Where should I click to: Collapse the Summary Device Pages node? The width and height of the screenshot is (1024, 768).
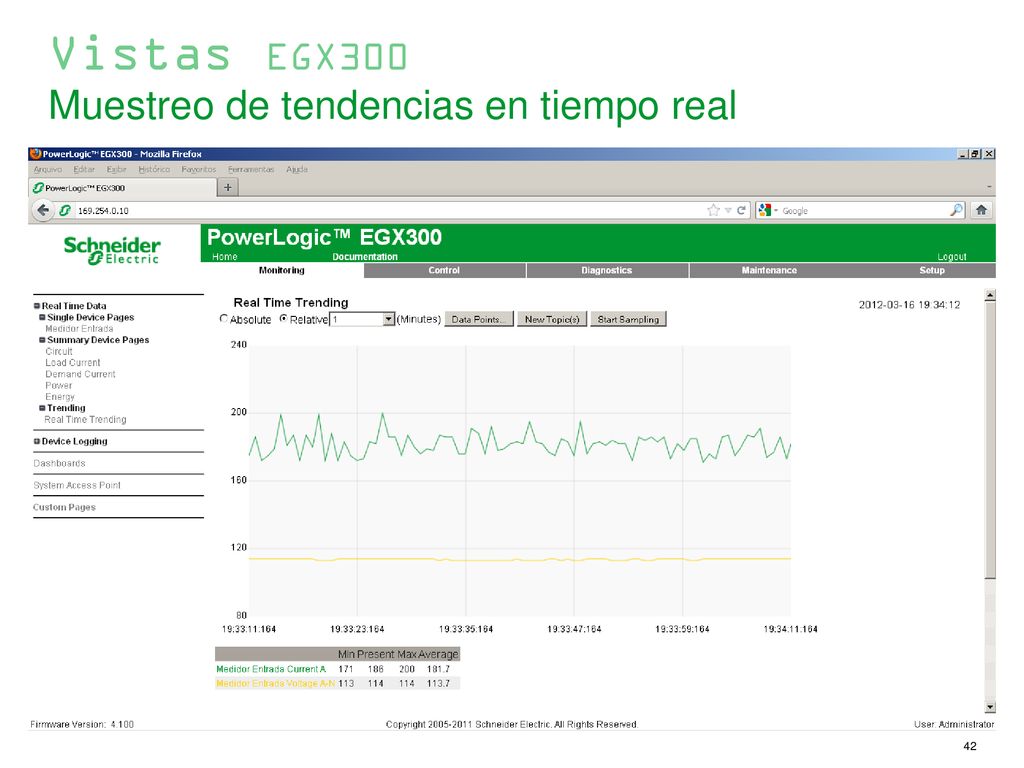tap(42, 340)
